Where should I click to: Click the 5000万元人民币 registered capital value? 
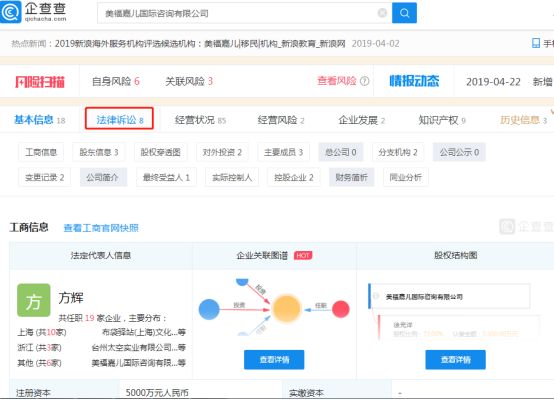[x=157, y=393]
